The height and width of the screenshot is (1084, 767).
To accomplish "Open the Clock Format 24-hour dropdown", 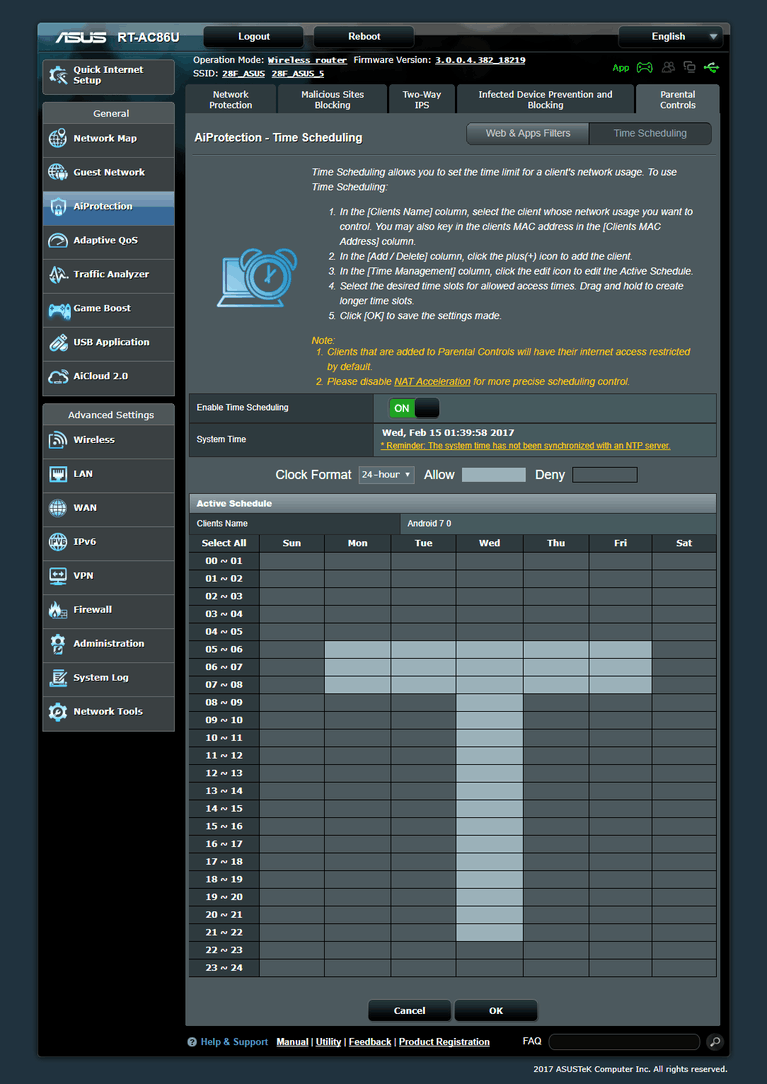I will [387, 475].
